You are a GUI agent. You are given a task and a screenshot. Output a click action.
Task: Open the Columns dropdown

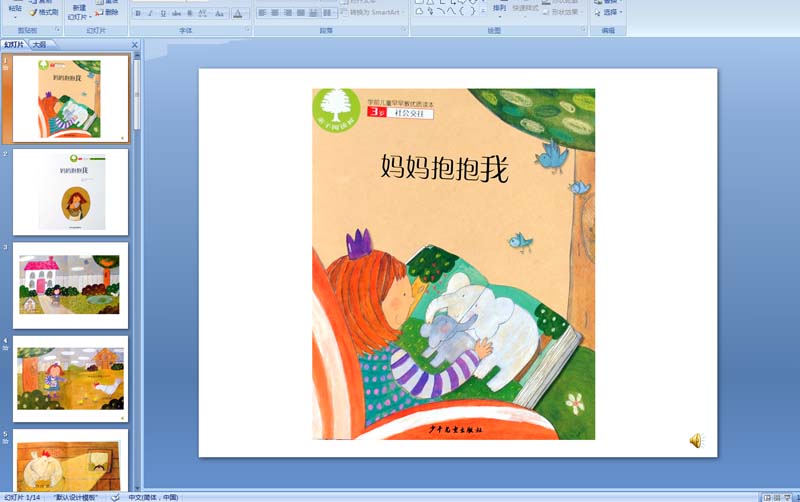tap(329, 13)
